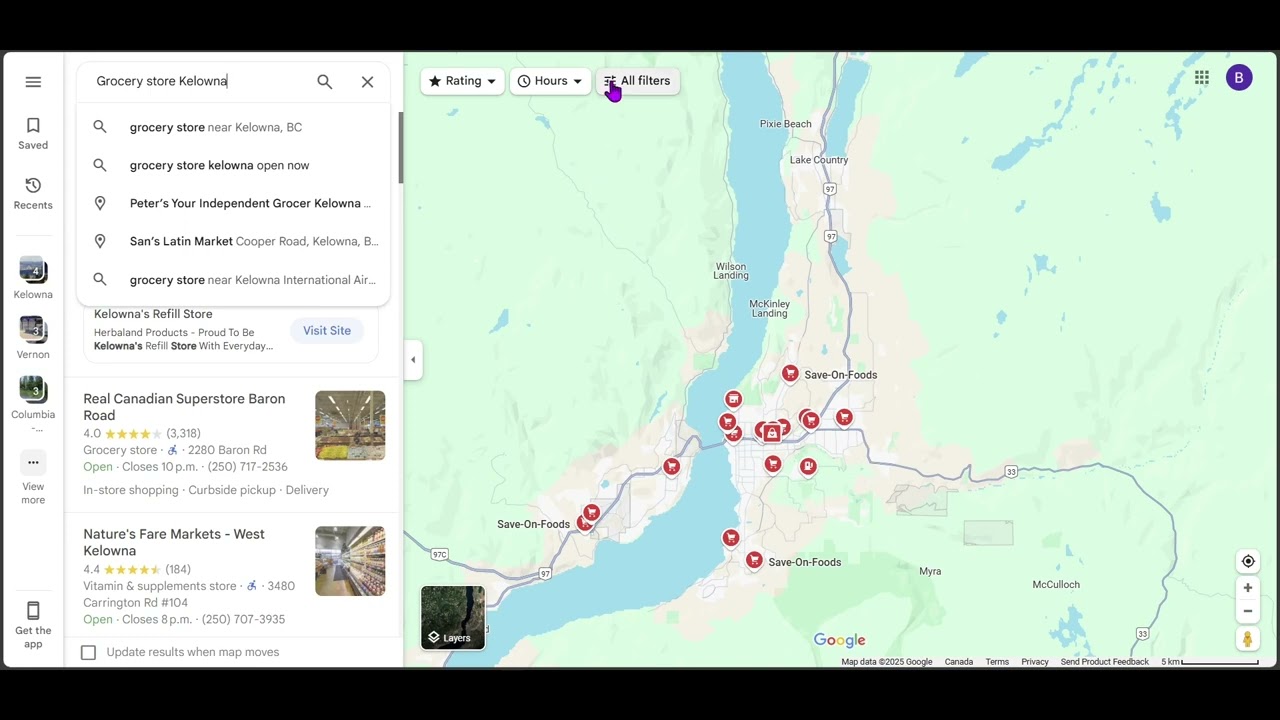The height and width of the screenshot is (720, 1280).
Task: Open the Kelowna recent search shortcut
Action: (33, 279)
